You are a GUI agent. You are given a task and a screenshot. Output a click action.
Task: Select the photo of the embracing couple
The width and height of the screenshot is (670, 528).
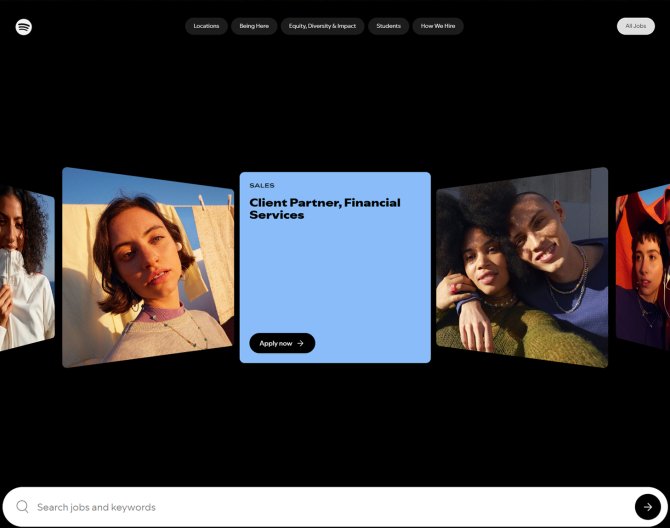[x=521, y=267]
